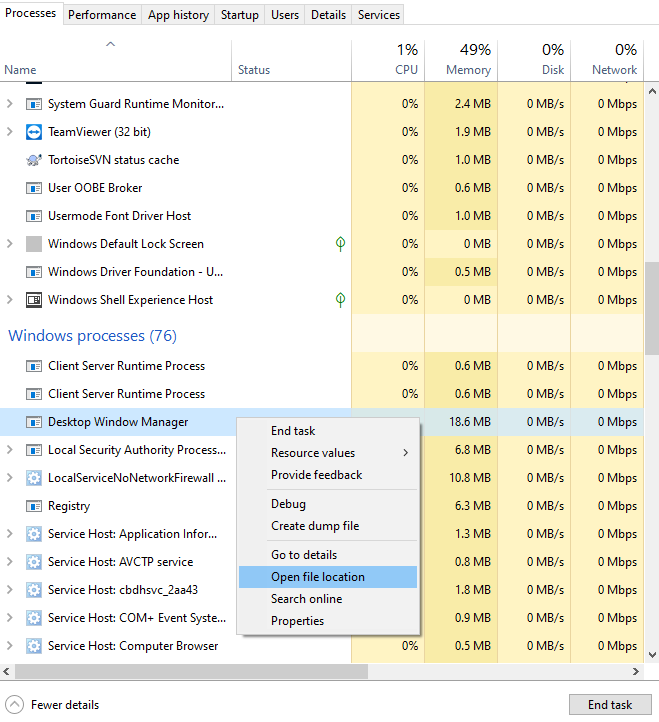Click the TortoiseSVN status cache icon
This screenshot has height=722, width=659.
[x=34, y=160]
